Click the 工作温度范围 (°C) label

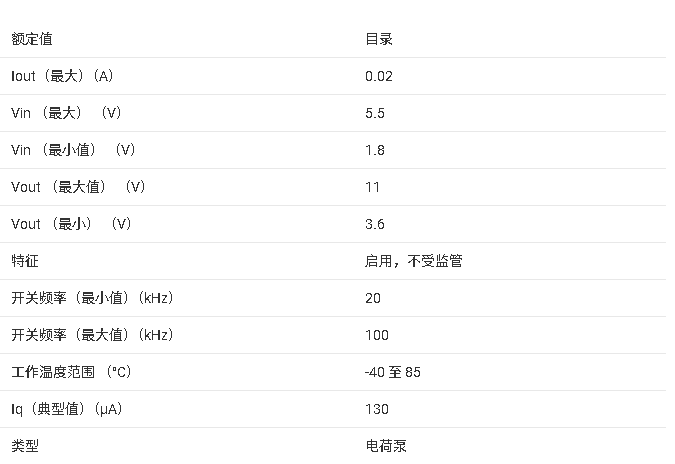(x=71, y=372)
